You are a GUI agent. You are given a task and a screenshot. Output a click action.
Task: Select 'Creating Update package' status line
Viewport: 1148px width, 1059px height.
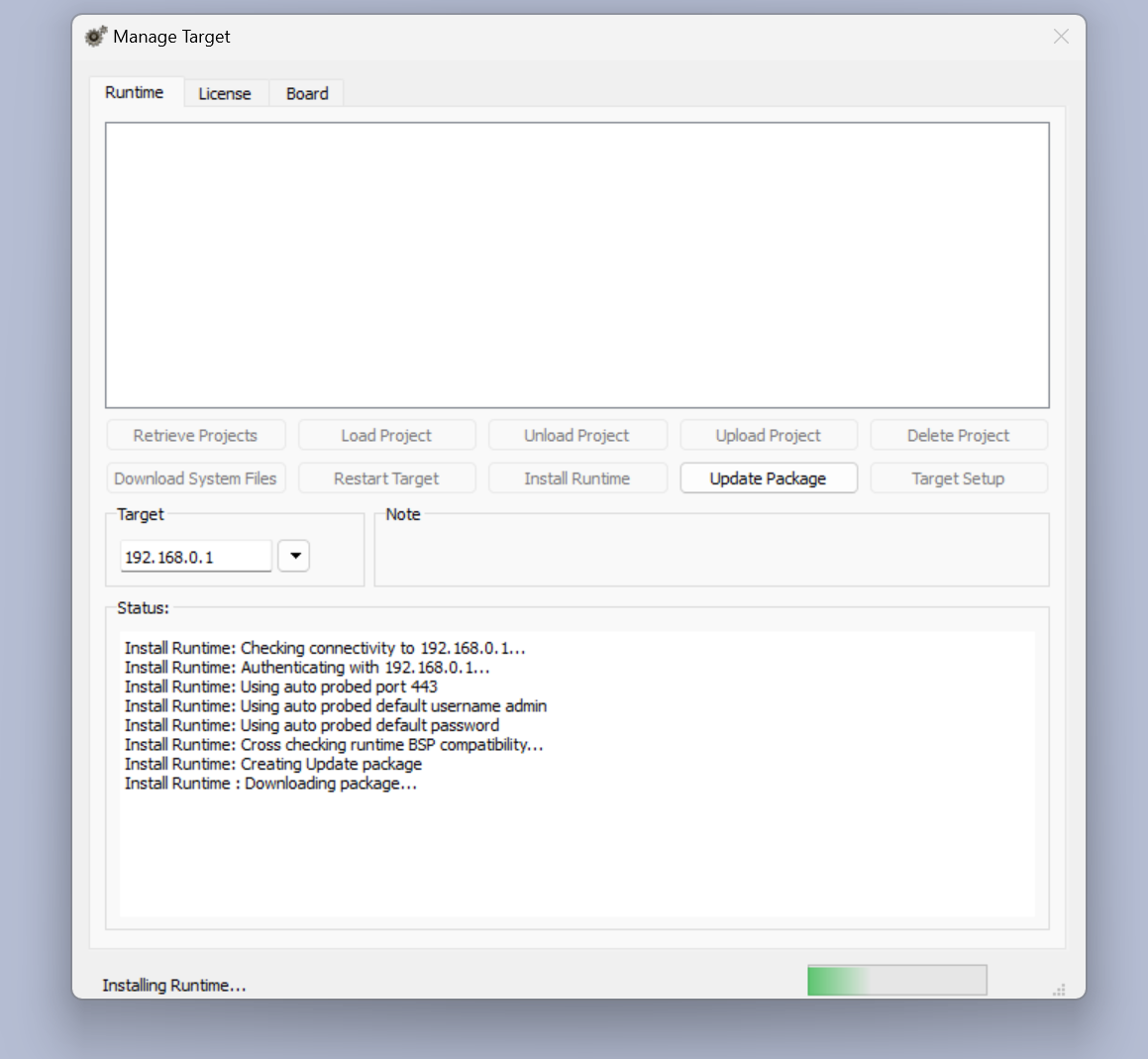[273, 764]
